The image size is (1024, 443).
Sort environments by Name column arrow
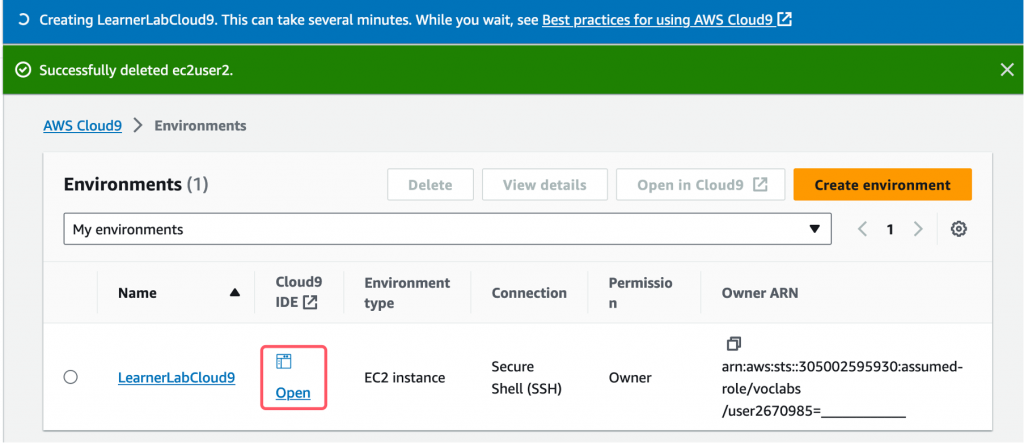pos(235,293)
